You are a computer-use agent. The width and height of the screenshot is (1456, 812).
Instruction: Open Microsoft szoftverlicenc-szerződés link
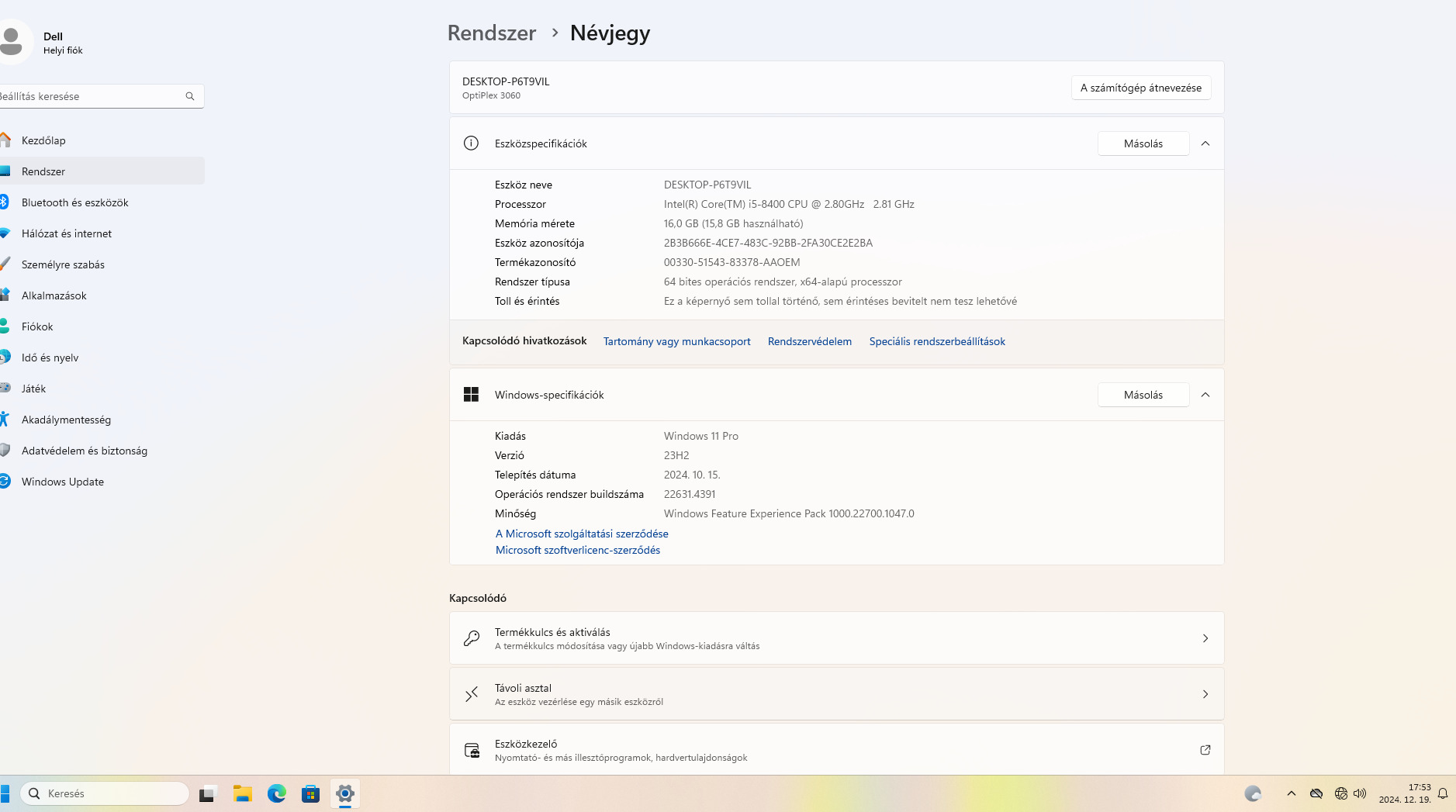pos(578,550)
